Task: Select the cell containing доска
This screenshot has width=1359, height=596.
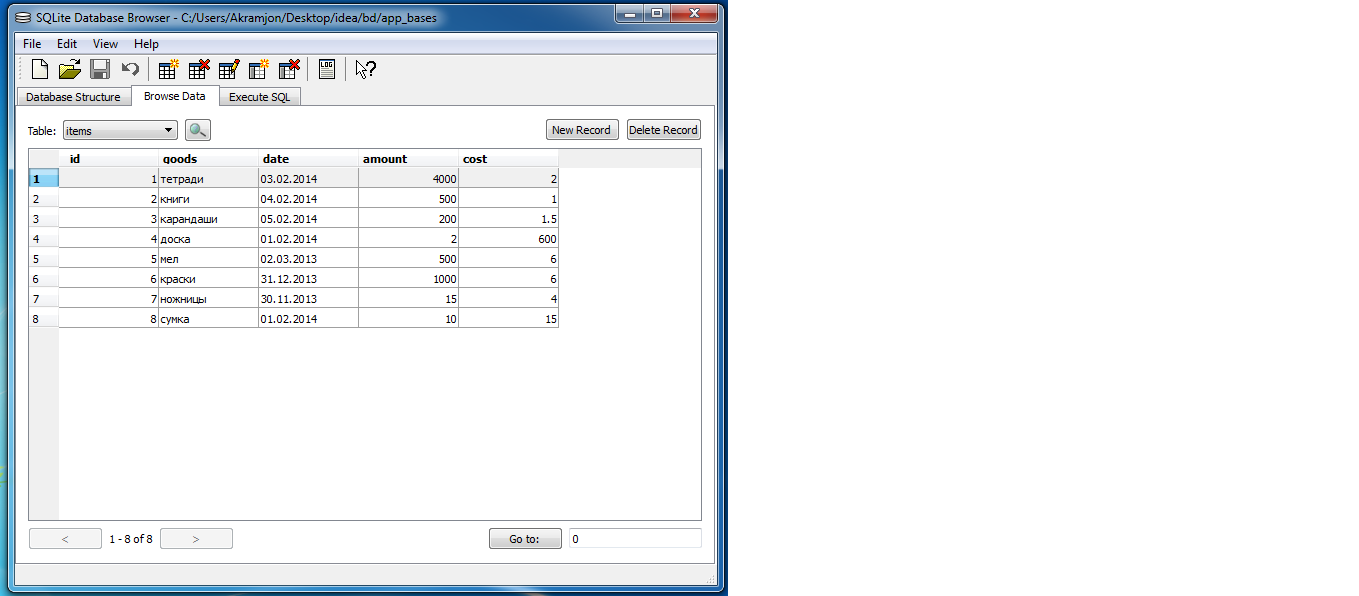Action: point(208,239)
